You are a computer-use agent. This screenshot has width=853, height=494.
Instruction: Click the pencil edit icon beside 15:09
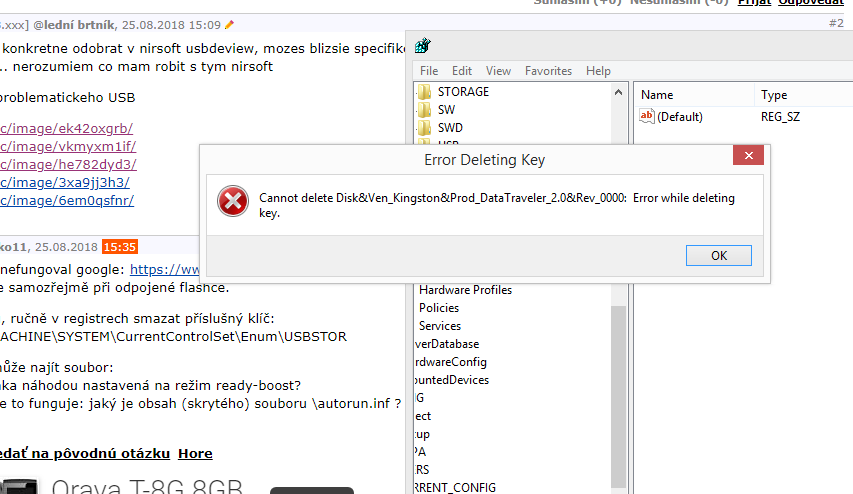tap(229, 24)
